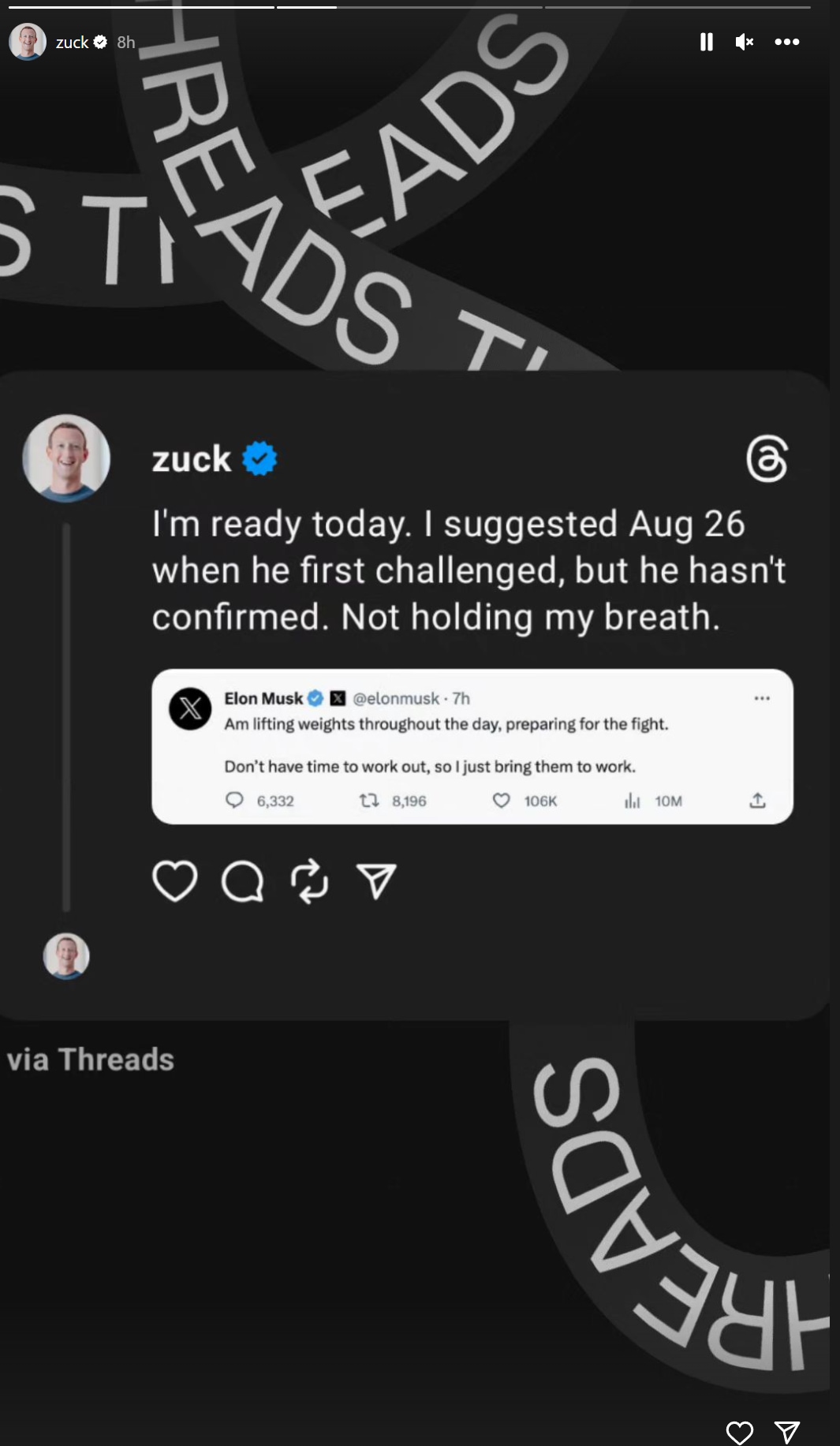This screenshot has width=840, height=1446.
Task: Share Threads post via paper plane icon
Action: [x=376, y=880]
